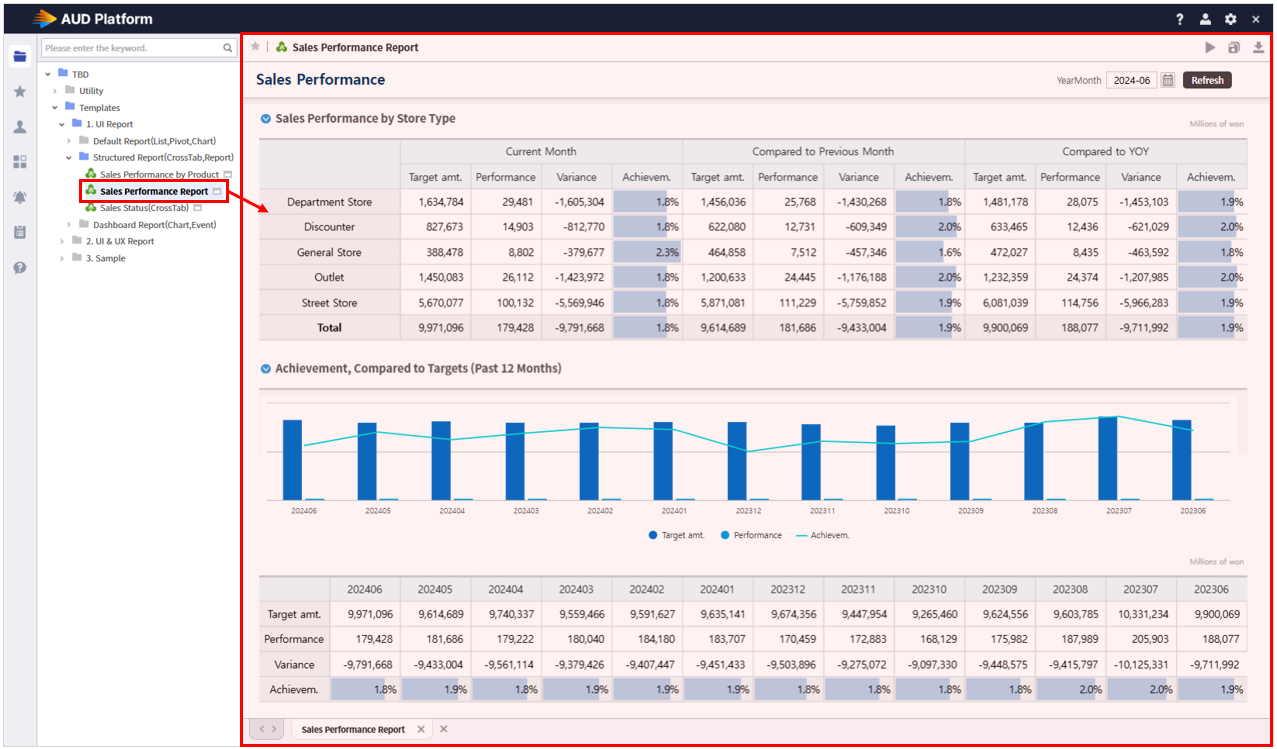Viewport: 1277px width, 749px height.
Task: Open calendar picker next to YearMonth
Action: [1167, 80]
